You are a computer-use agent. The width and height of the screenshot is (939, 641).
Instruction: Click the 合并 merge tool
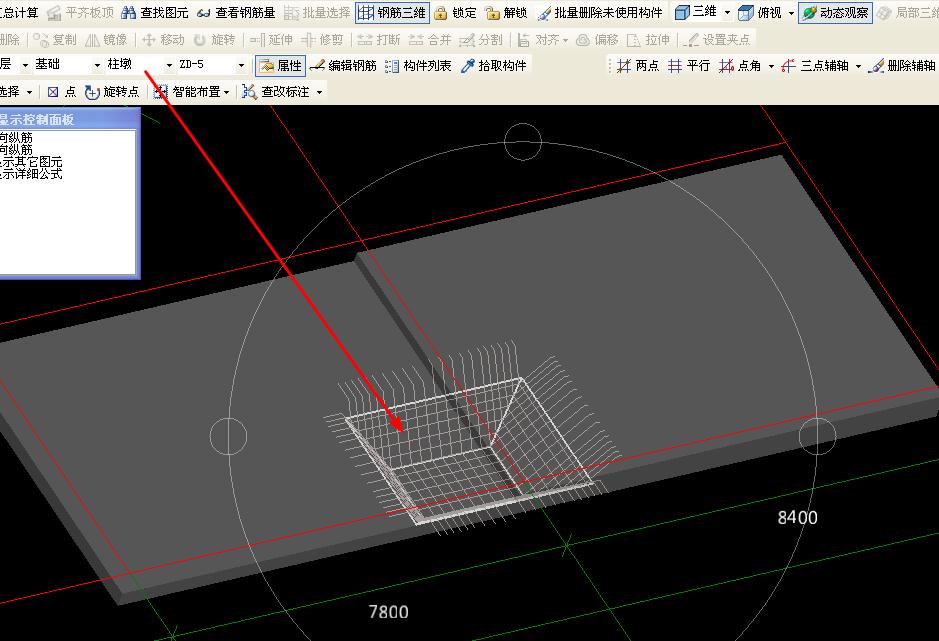430,40
